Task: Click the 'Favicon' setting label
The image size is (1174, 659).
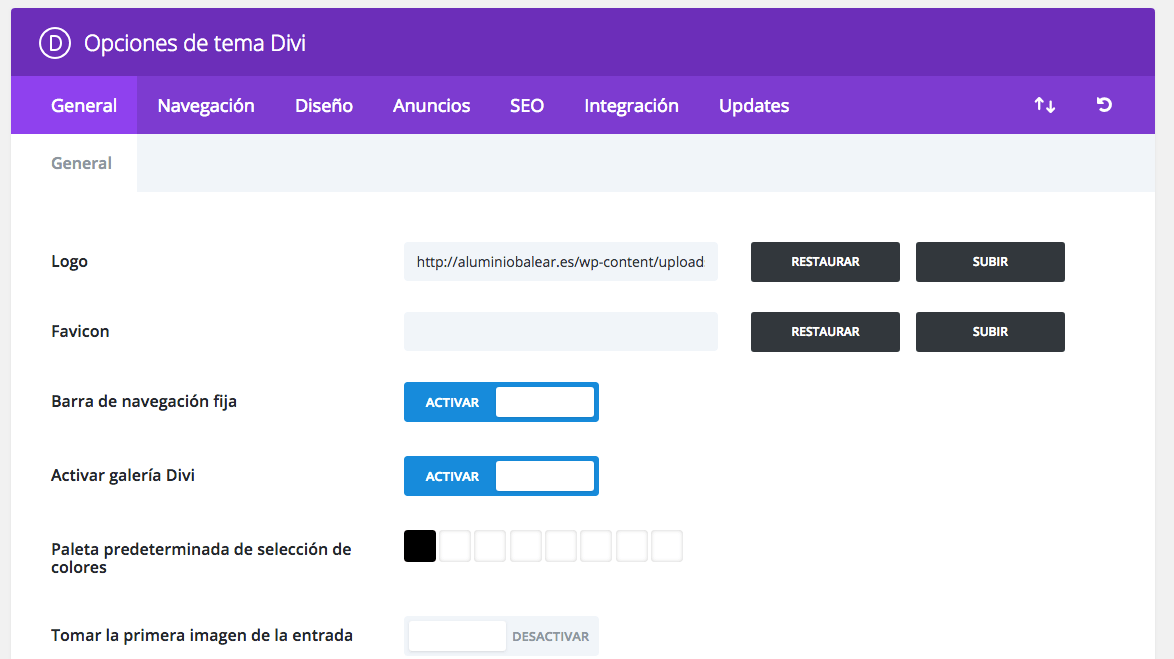Action: pos(80,331)
